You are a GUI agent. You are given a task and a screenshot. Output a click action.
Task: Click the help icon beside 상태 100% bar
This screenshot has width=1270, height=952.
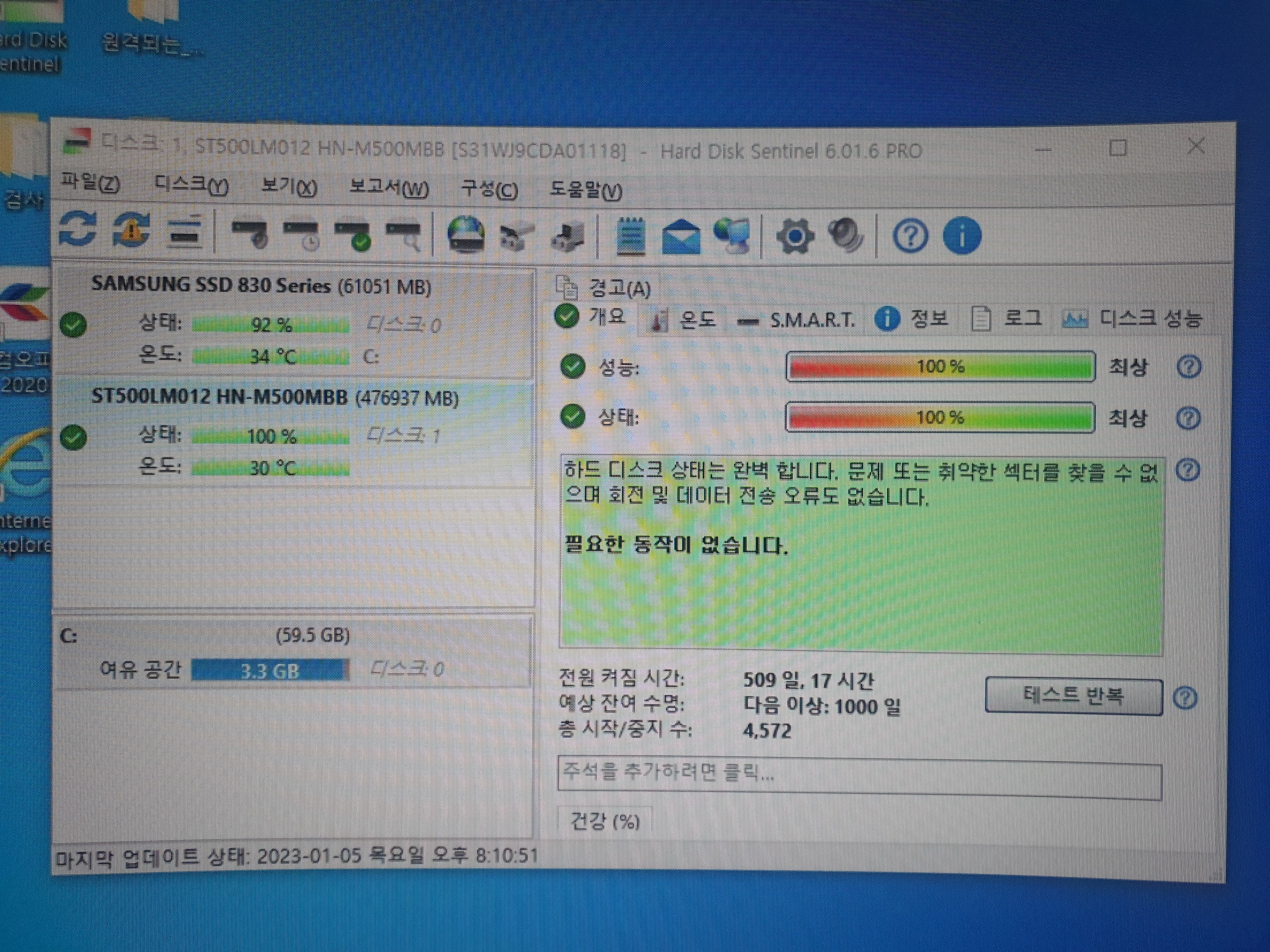coord(1188,418)
